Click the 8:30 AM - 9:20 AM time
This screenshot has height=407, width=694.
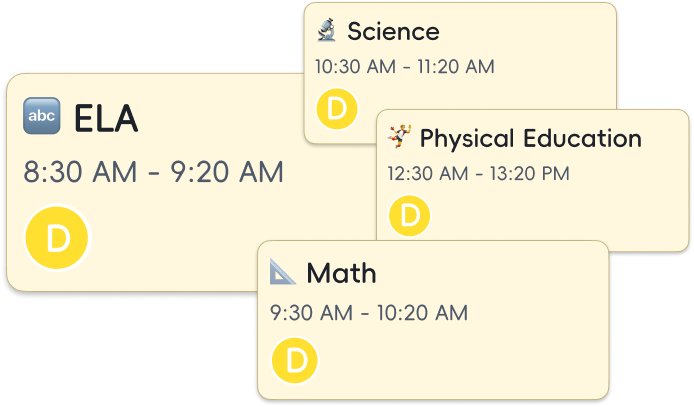click(153, 172)
